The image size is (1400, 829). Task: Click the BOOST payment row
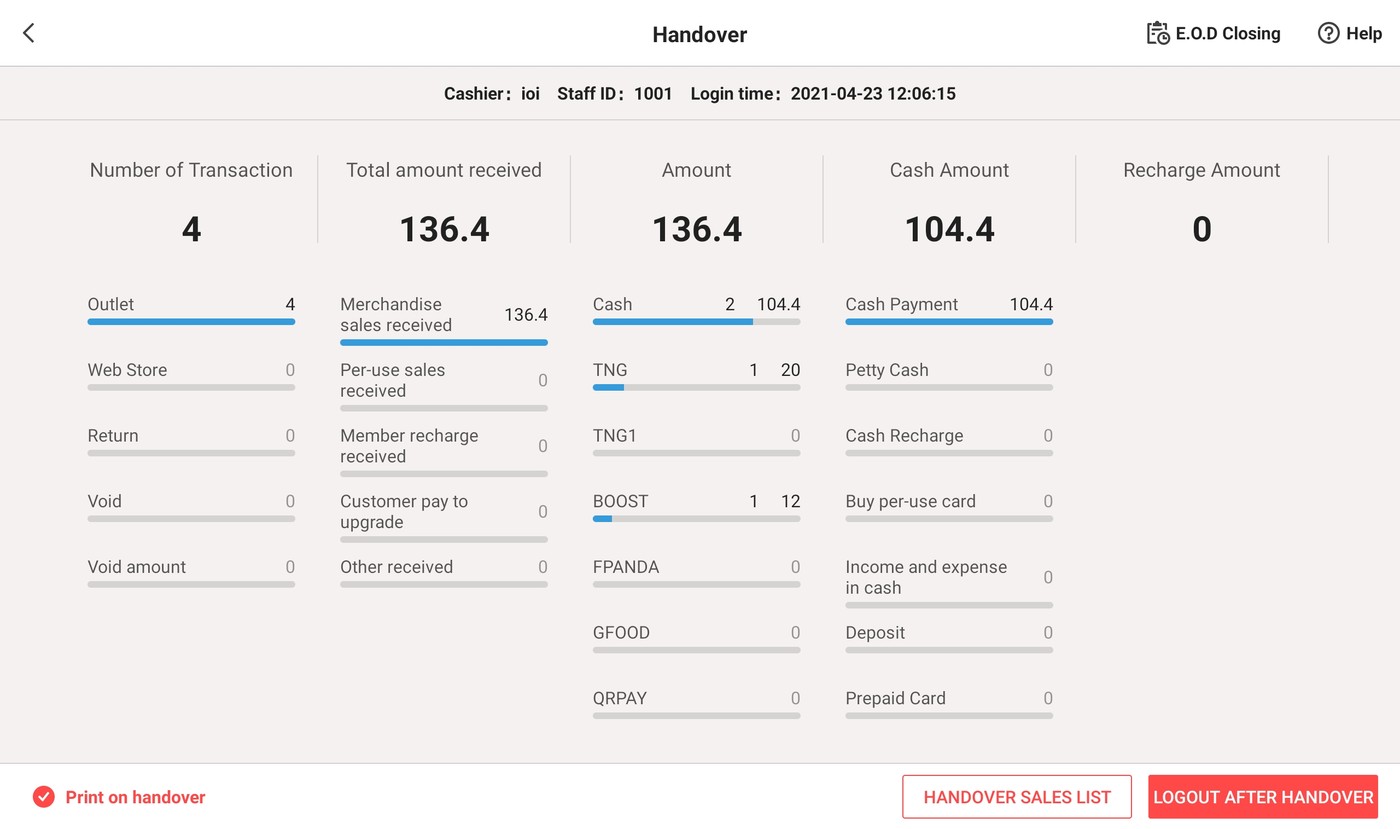point(696,507)
